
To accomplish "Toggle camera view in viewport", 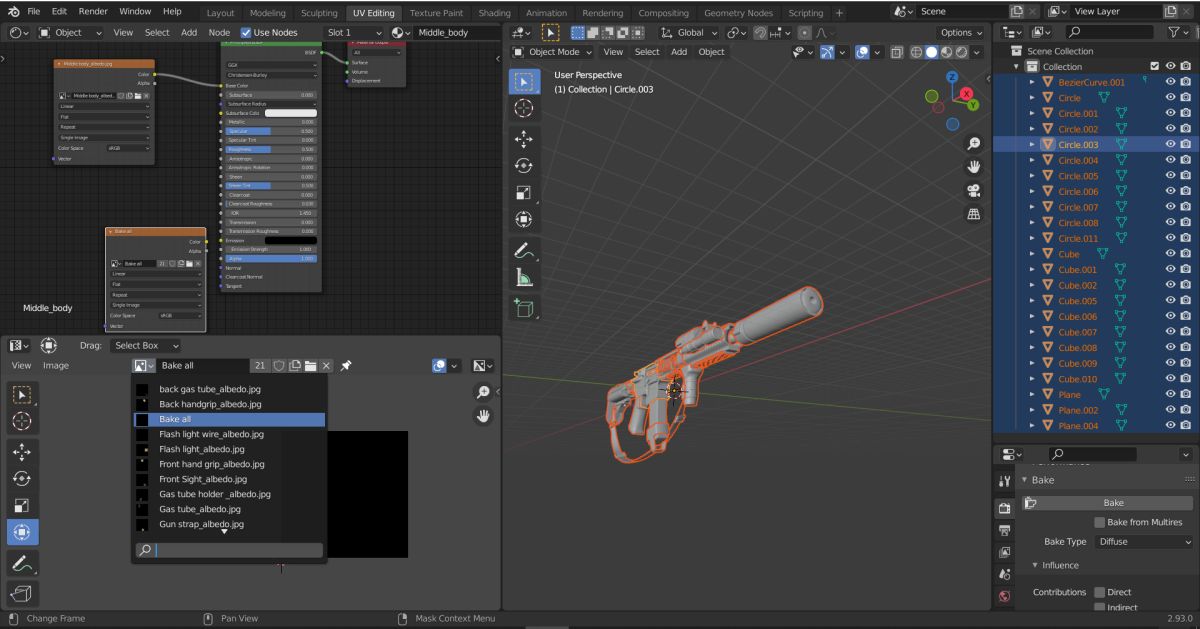I will (x=973, y=190).
